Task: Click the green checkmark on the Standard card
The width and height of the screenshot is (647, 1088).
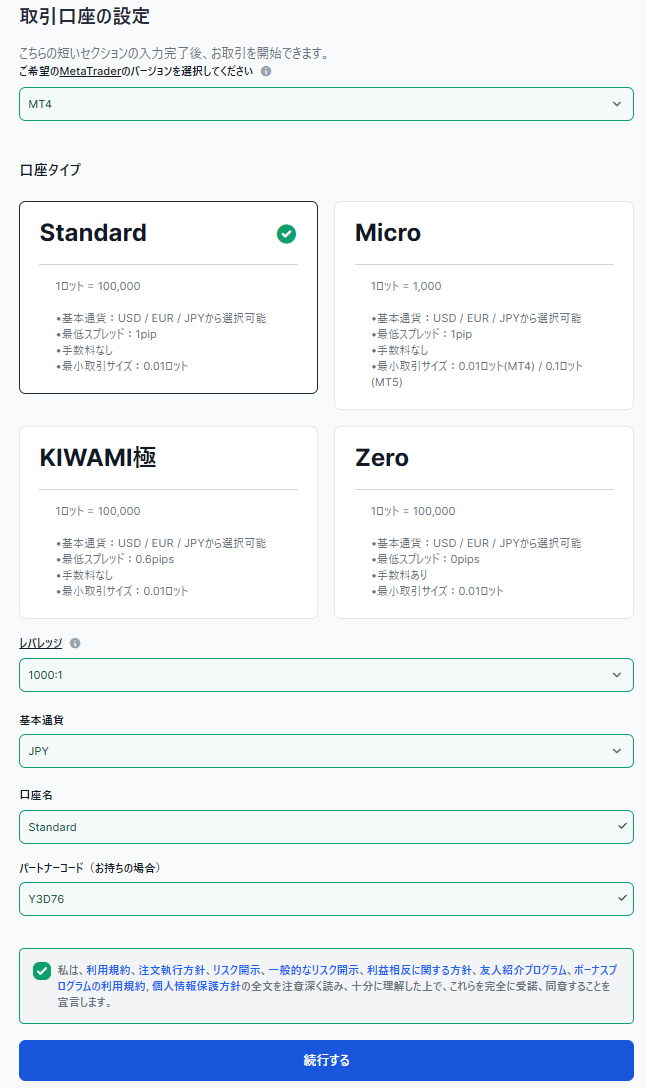Action: pyautogui.click(x=286, y=235)
